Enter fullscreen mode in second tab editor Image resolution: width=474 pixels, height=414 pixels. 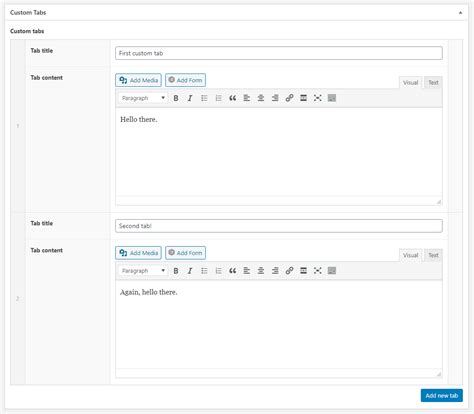pyautogui.click(x=318, y=271)
